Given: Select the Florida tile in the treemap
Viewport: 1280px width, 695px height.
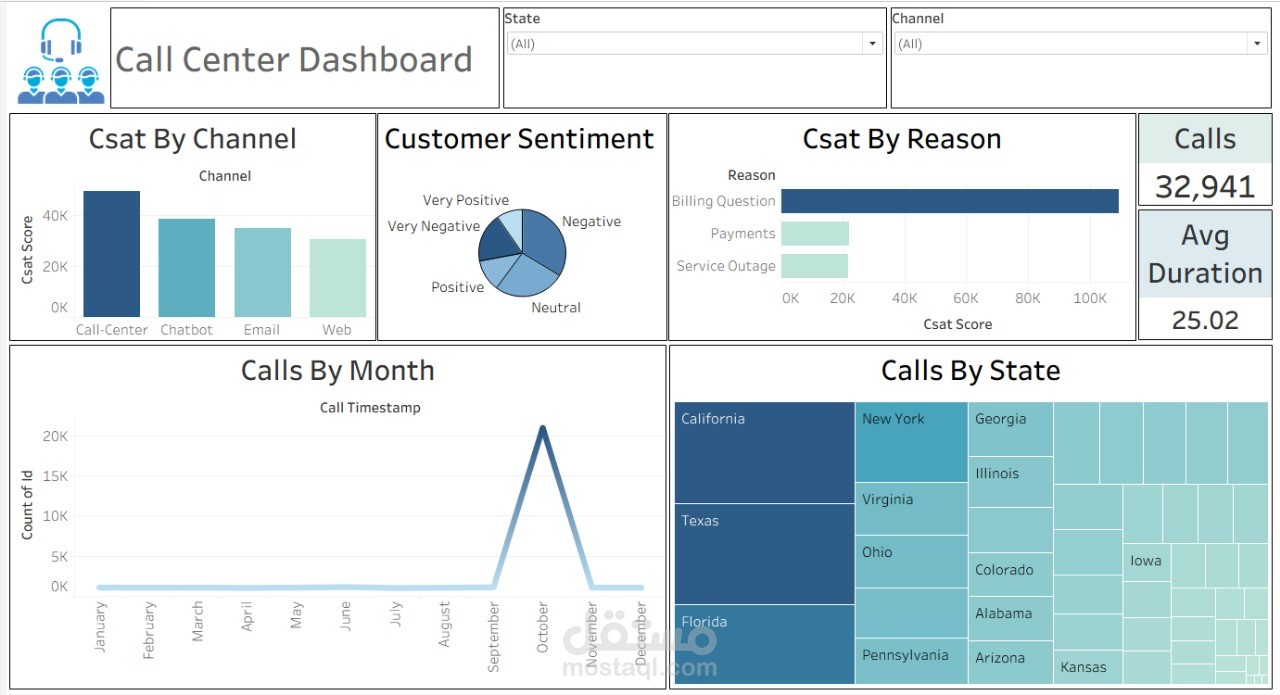Looking at the screenshot, I should pyautogui.click(x=764, y=644).
